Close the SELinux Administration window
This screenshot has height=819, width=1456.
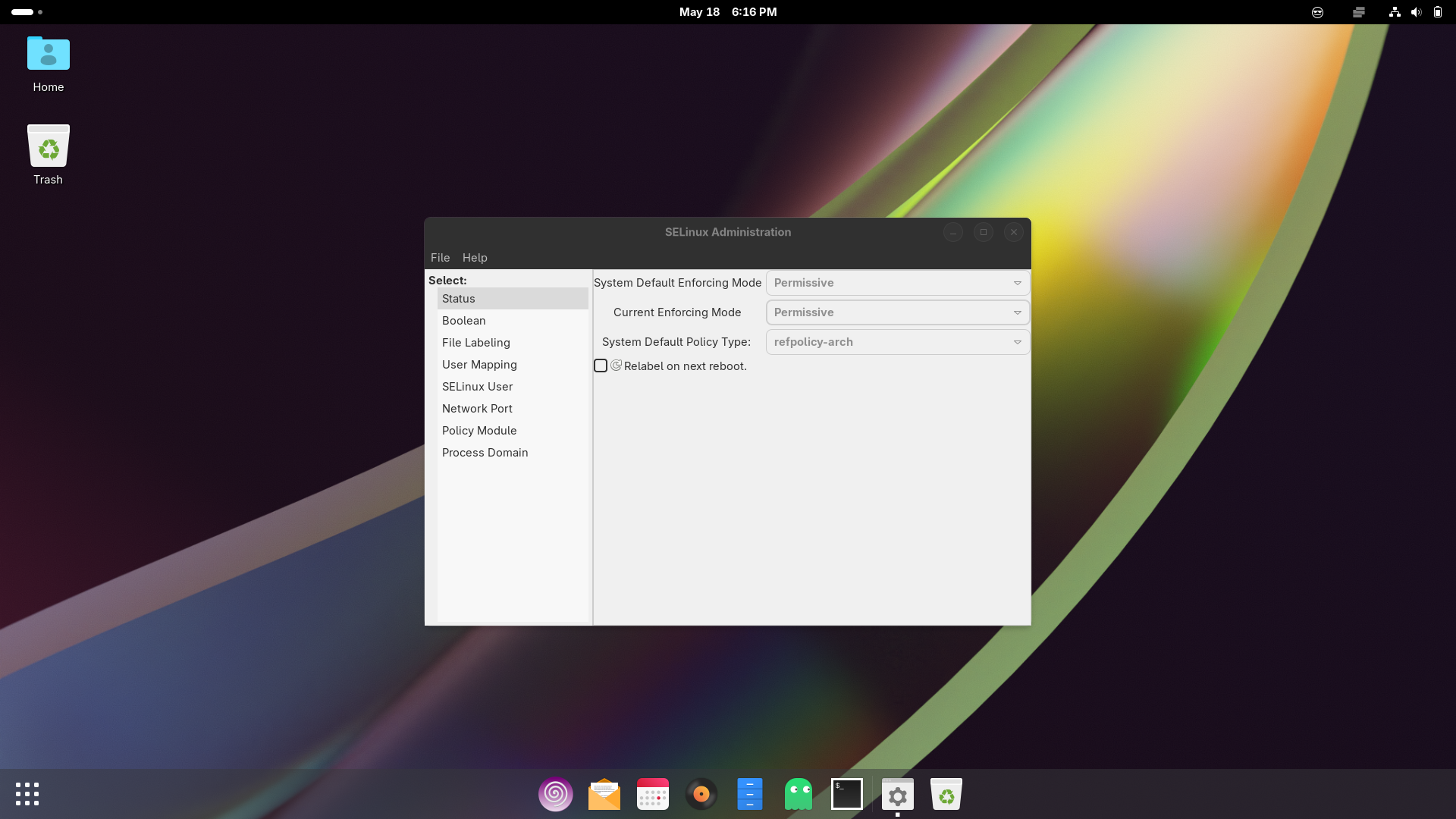click(x=1014, y=232)
